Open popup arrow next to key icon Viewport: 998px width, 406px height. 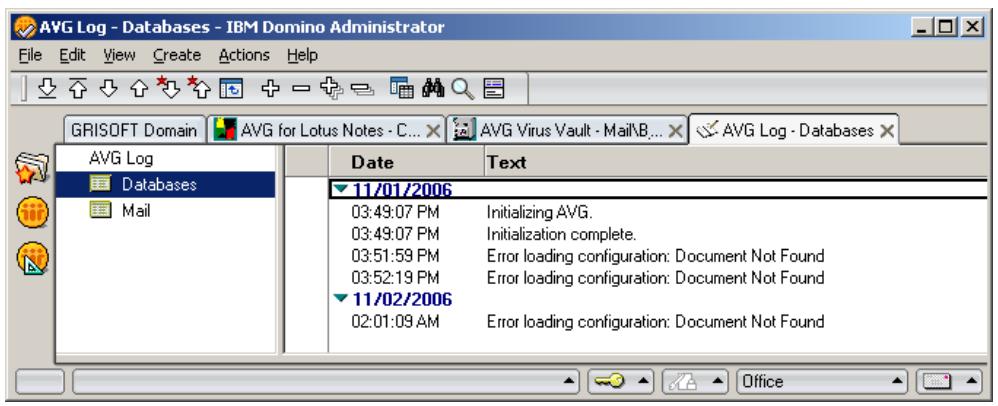tap(642, 381)
